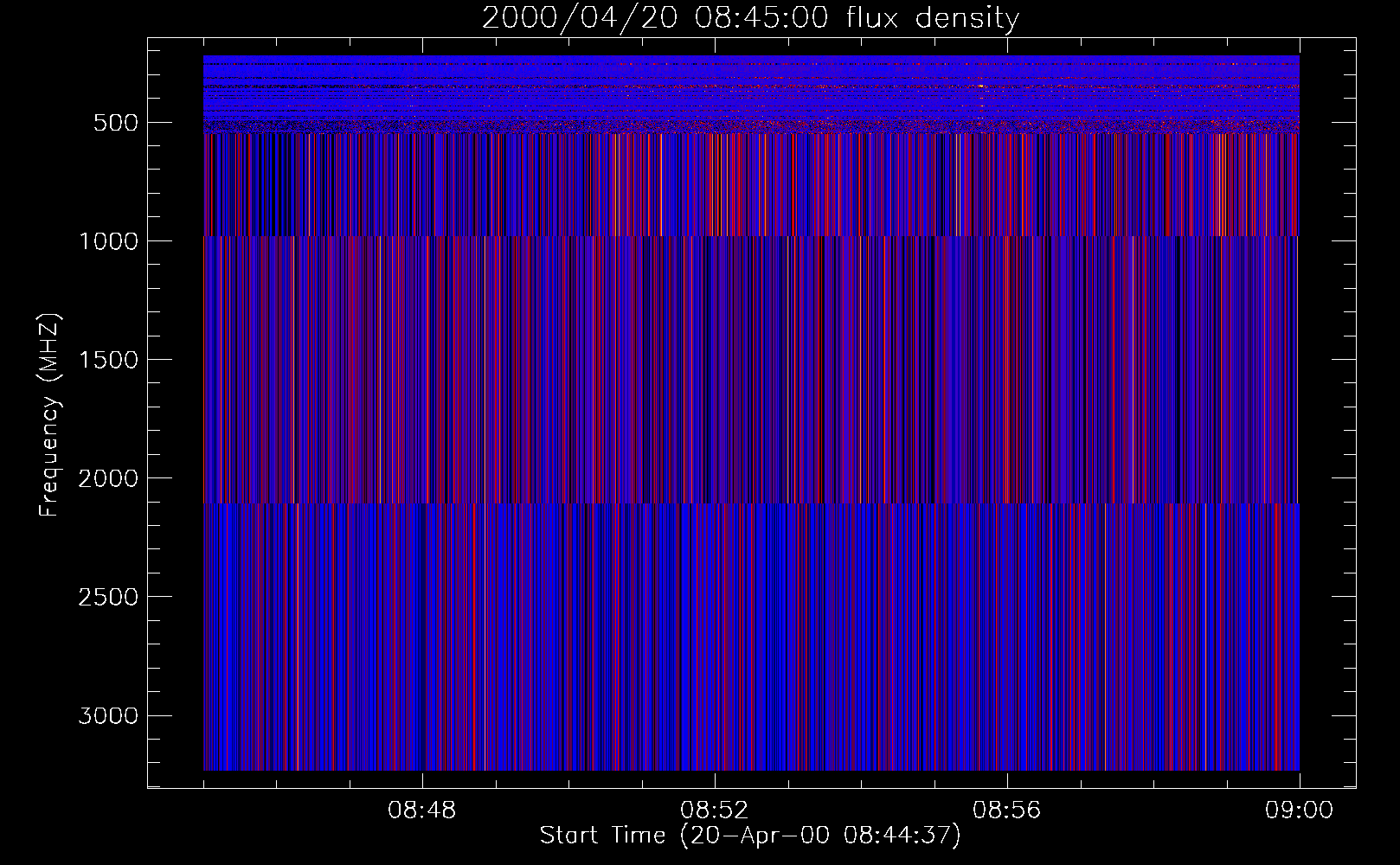
Task: Click the 08:56 time tick label
Action: tap(1007, 811)
